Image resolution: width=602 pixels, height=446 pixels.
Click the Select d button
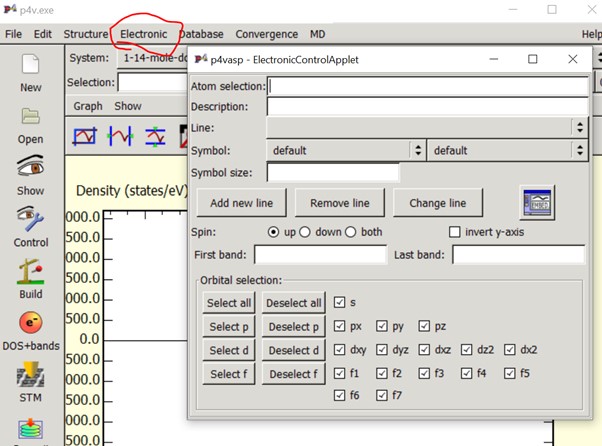pos(229,350)
